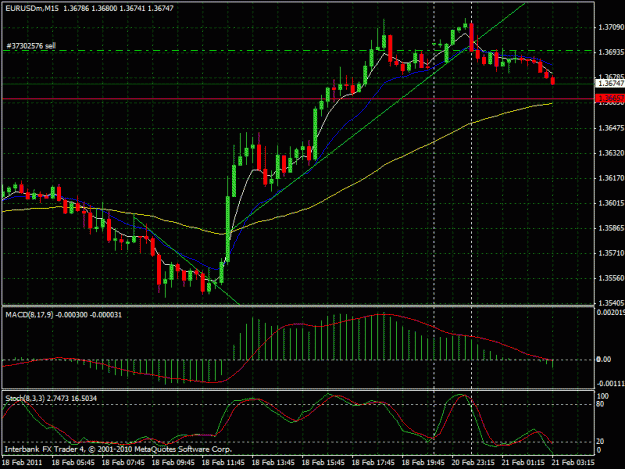This screenshot has width=625, height=469.
Task: Click the Stochastic 100 level label
Action: click(603, 396)
